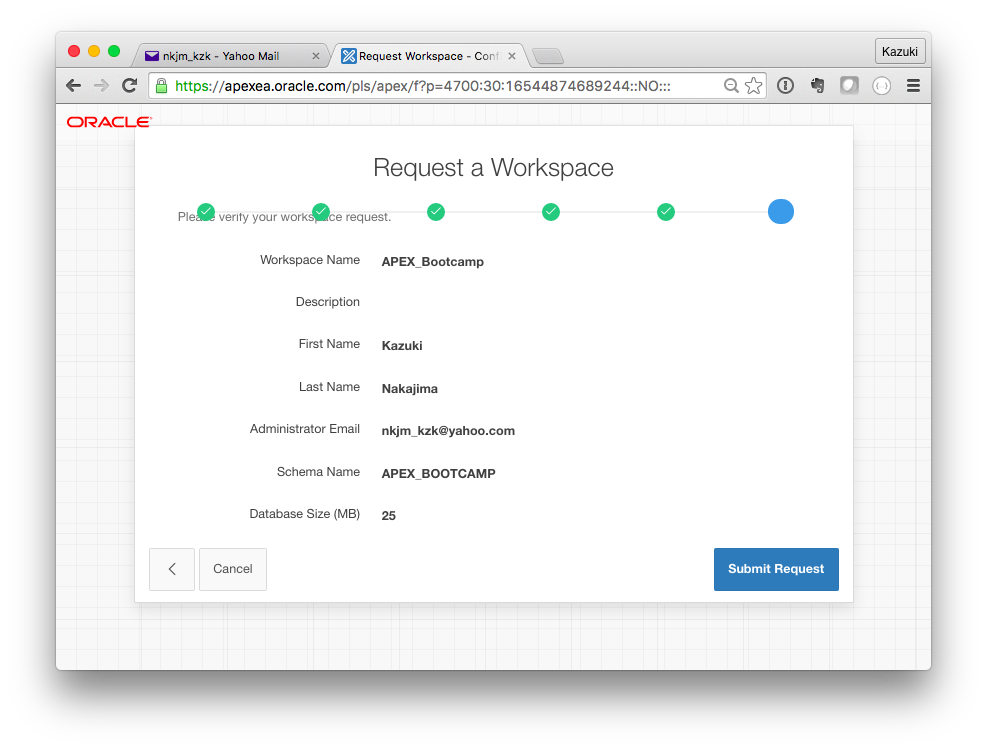
Task: Click the Database Size (MB) label
Action: coord(305,514)
